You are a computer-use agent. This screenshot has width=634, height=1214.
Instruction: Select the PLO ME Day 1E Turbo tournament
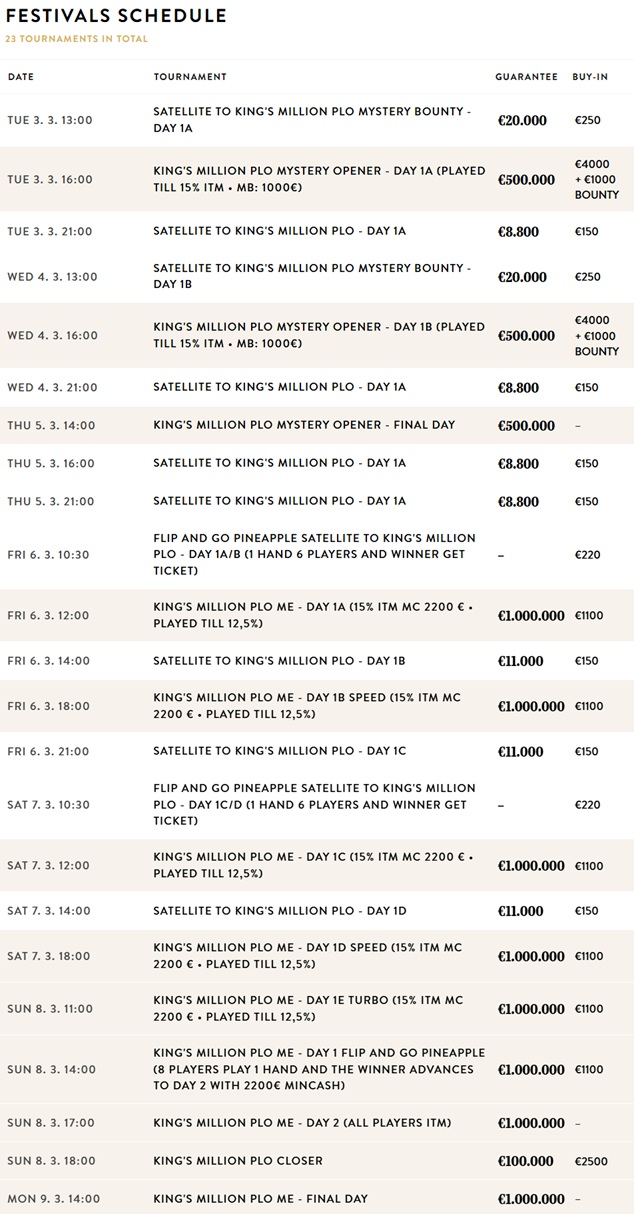click(308, 1008)
